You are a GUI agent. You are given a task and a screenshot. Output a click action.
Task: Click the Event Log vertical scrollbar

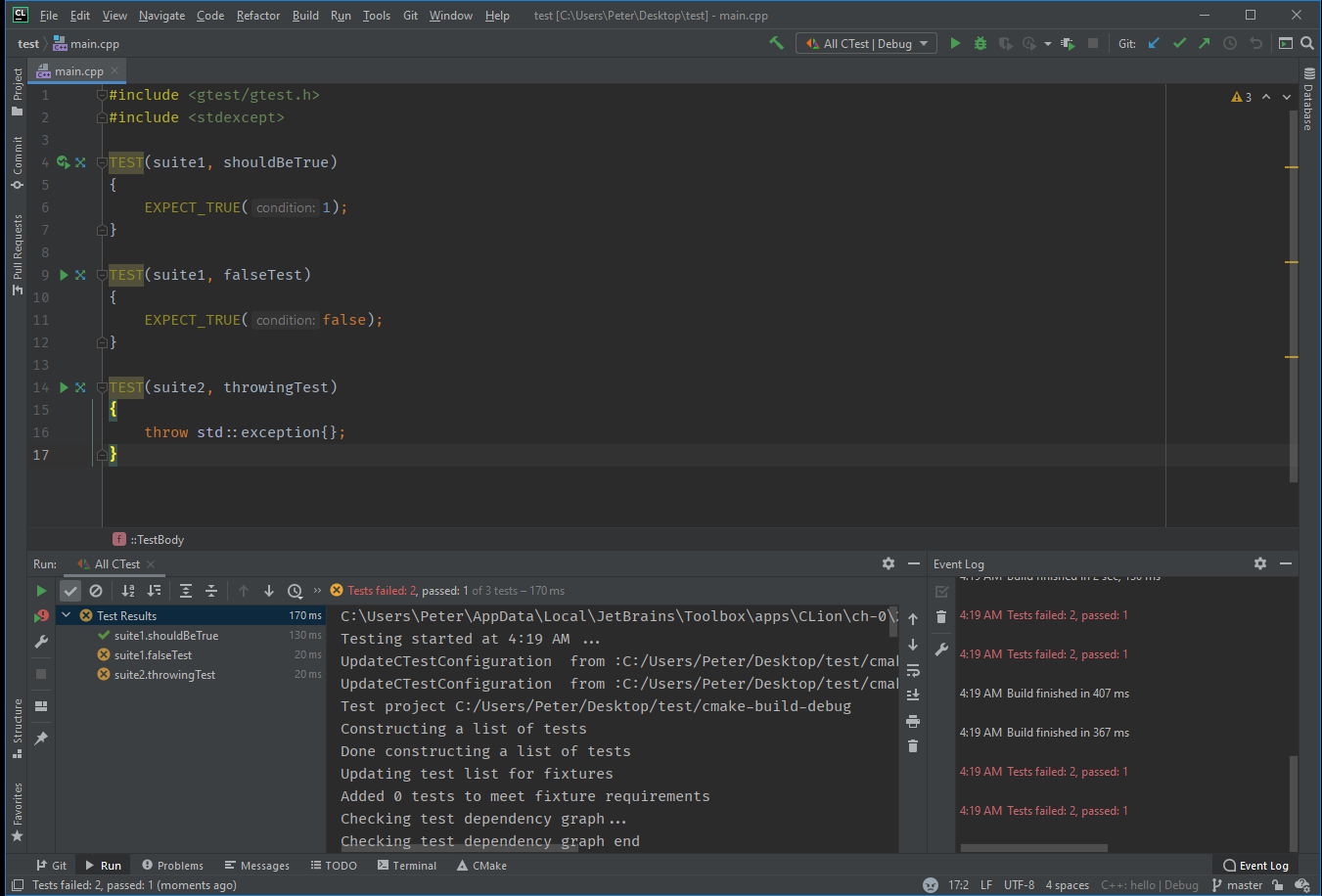pos(1293,802)
